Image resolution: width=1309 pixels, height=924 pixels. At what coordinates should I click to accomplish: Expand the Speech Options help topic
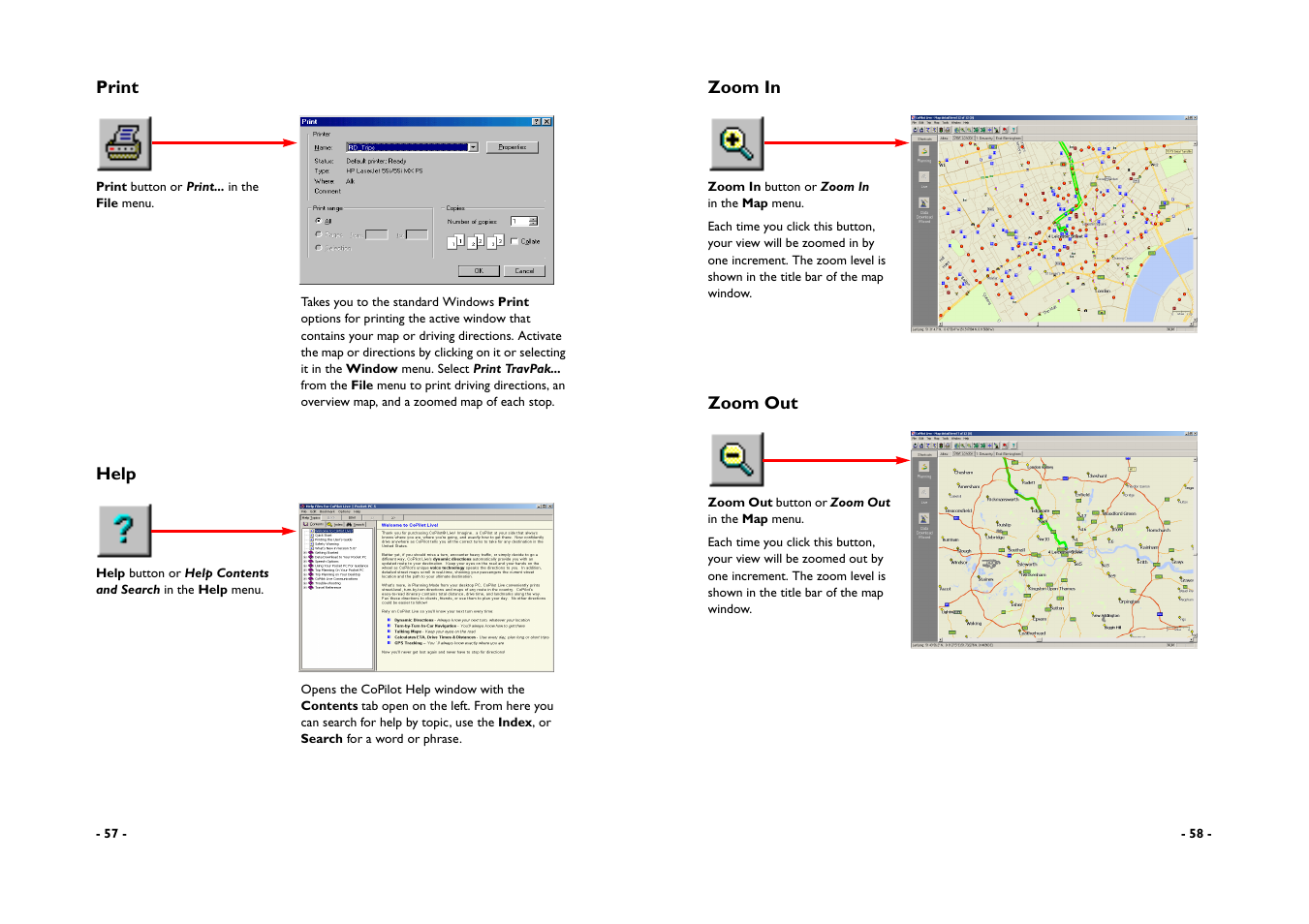pyautogui.click(x=304, y=562)
